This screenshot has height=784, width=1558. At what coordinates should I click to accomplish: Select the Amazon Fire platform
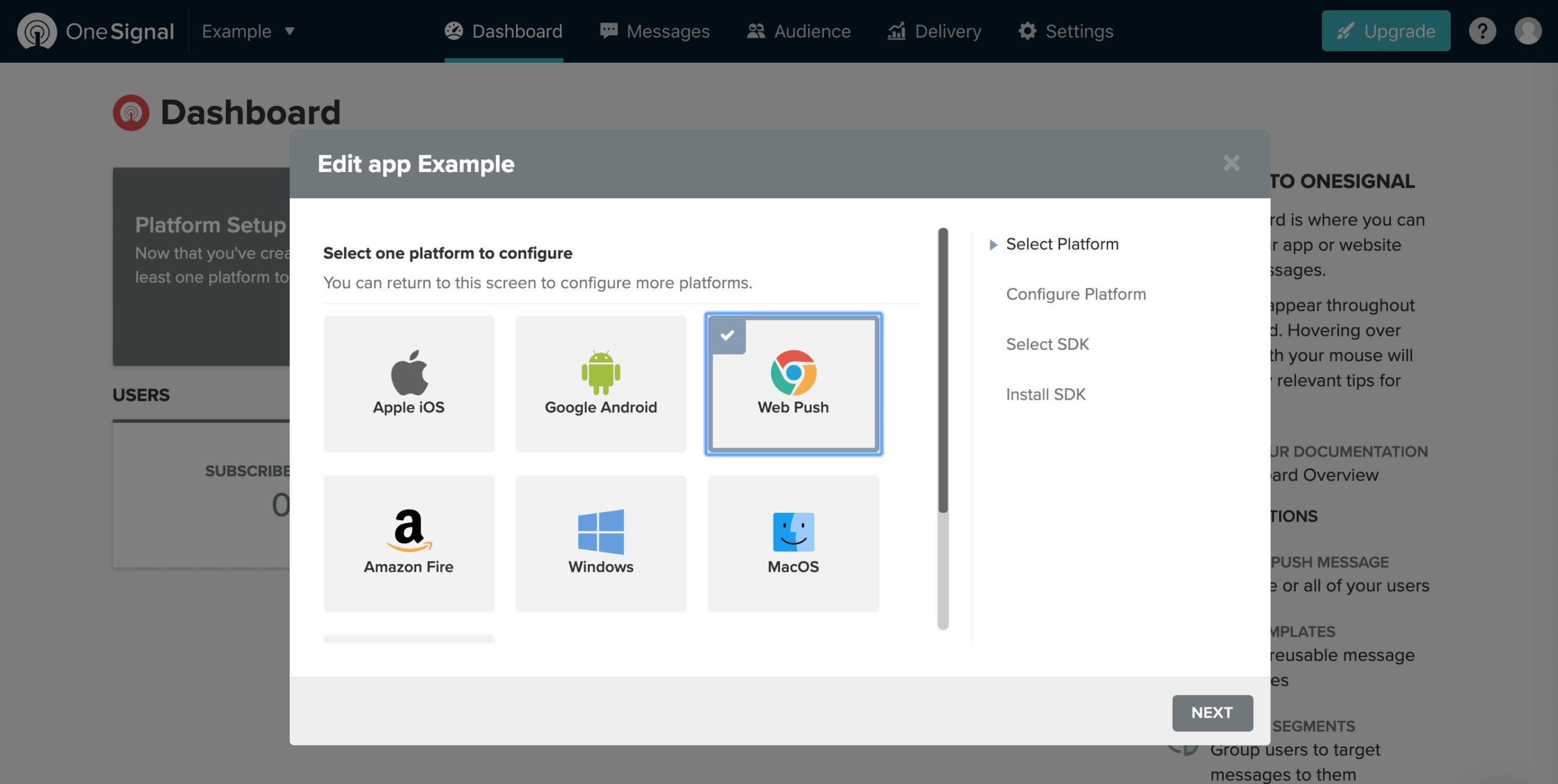(409, 543)
